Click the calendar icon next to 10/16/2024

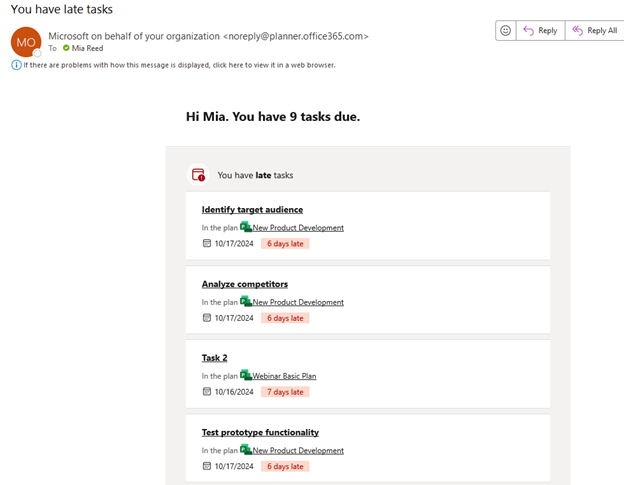click(207, 392)
